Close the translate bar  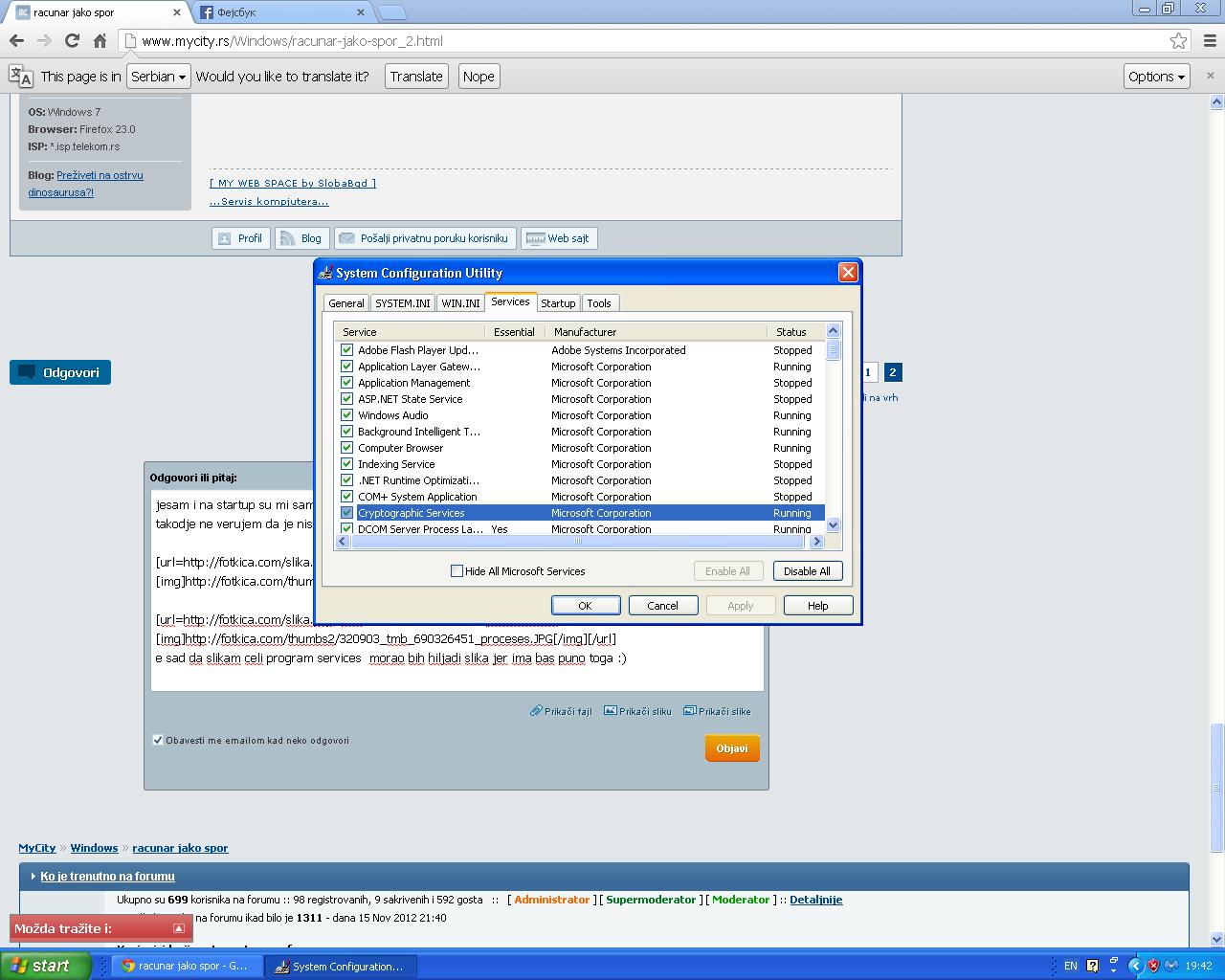(x=1210, y=76)
